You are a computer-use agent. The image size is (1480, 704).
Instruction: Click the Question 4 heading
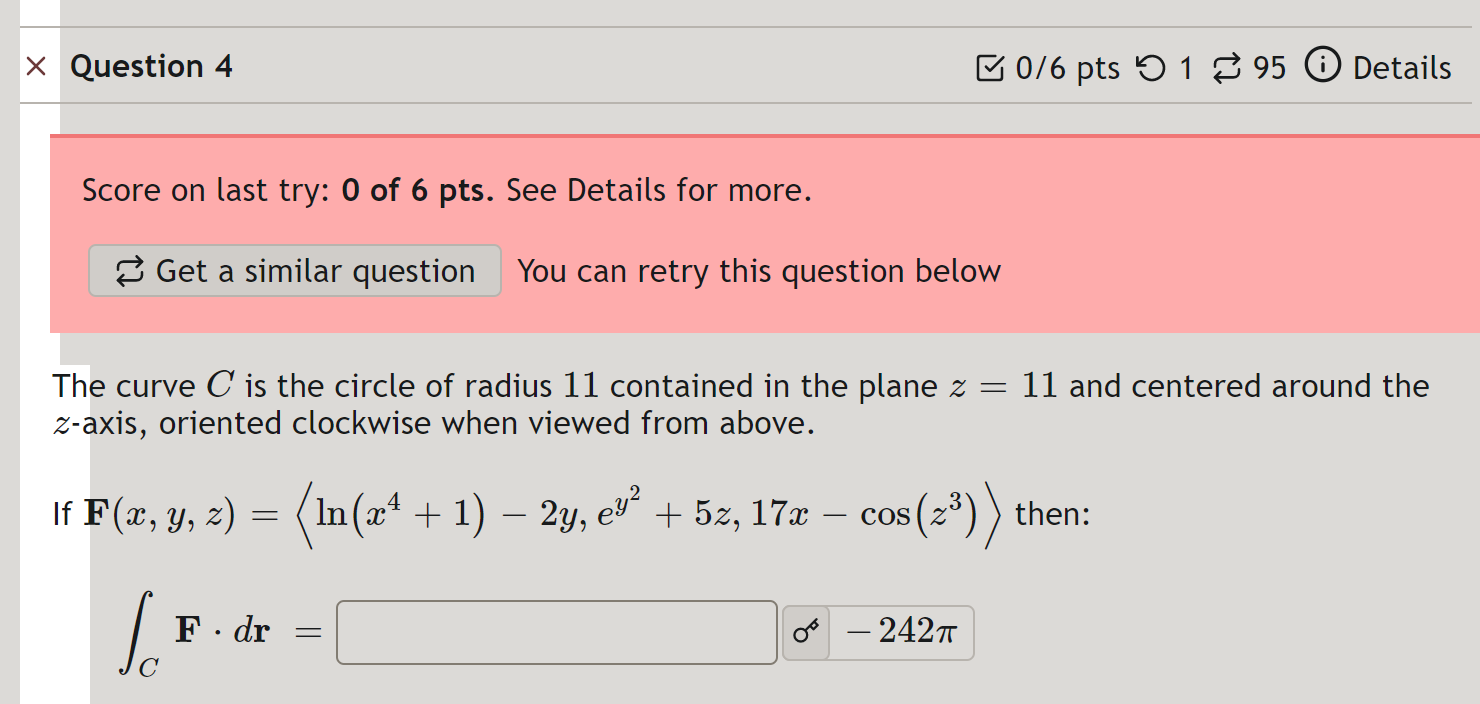[x=151, y=66]
